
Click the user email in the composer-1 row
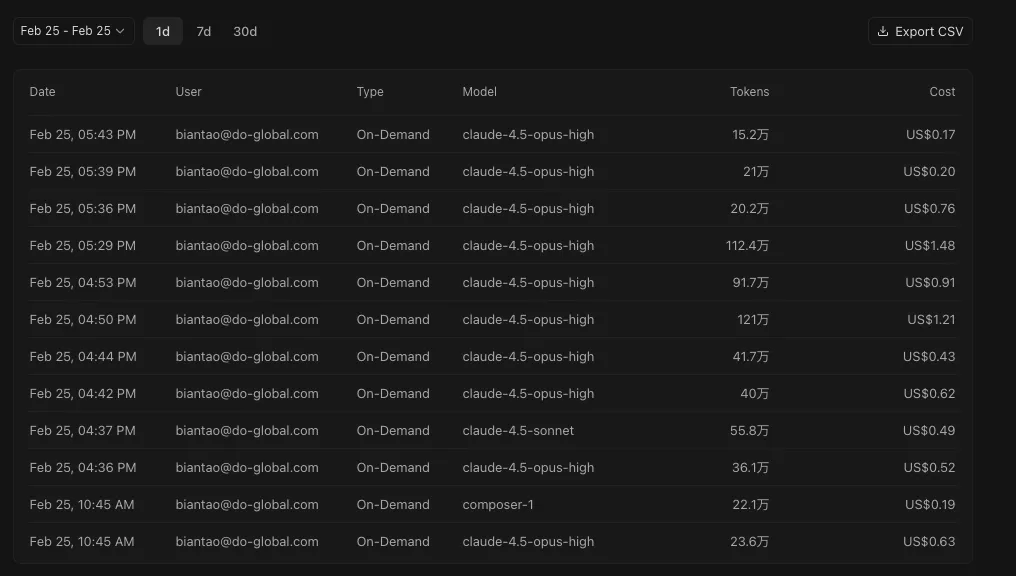pos(247,504)
